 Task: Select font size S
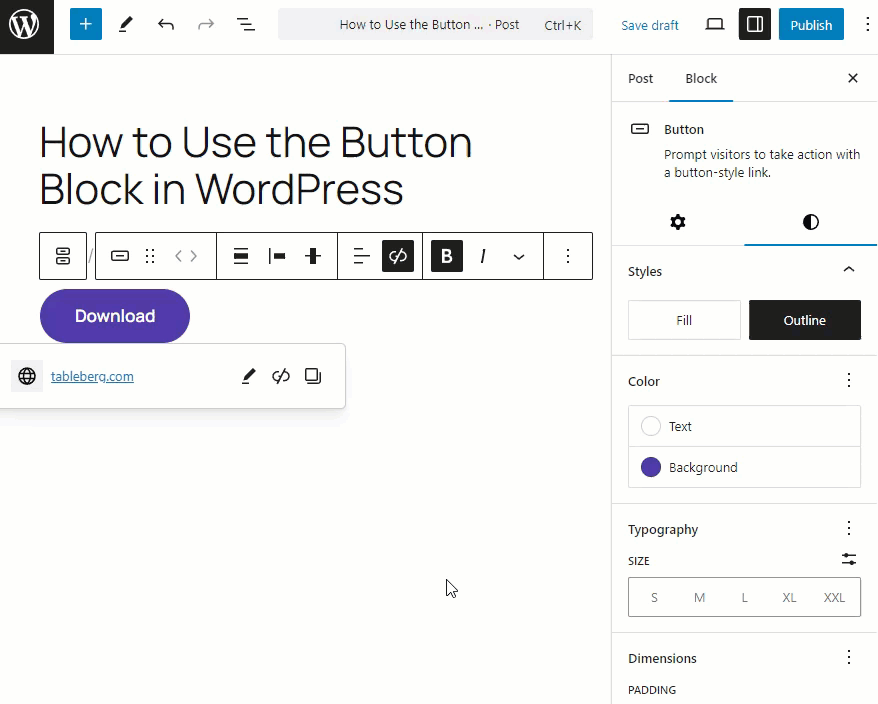pyautogui.click(x=654, y=598)
